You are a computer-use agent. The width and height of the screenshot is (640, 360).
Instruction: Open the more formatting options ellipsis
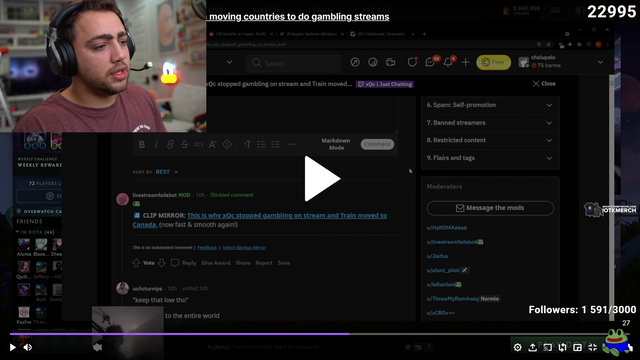click(x=292, y=144)
